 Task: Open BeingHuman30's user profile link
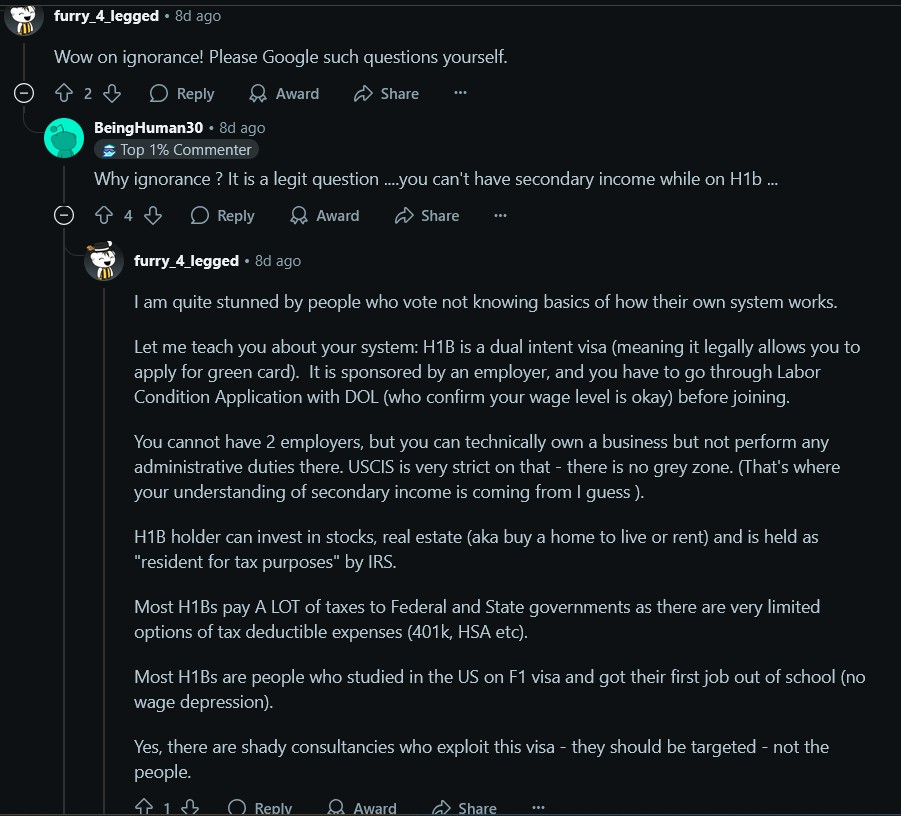coord(148,128)
